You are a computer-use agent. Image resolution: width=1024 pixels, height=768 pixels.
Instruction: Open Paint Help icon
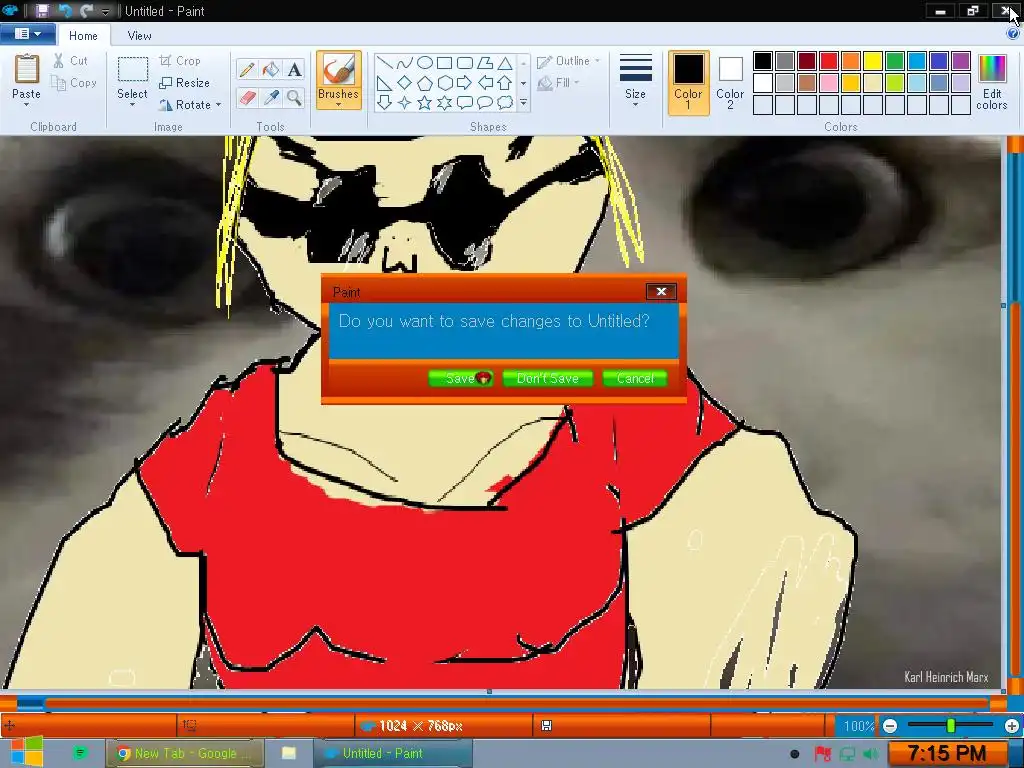pyautogui.click(x=1013, y=34)
